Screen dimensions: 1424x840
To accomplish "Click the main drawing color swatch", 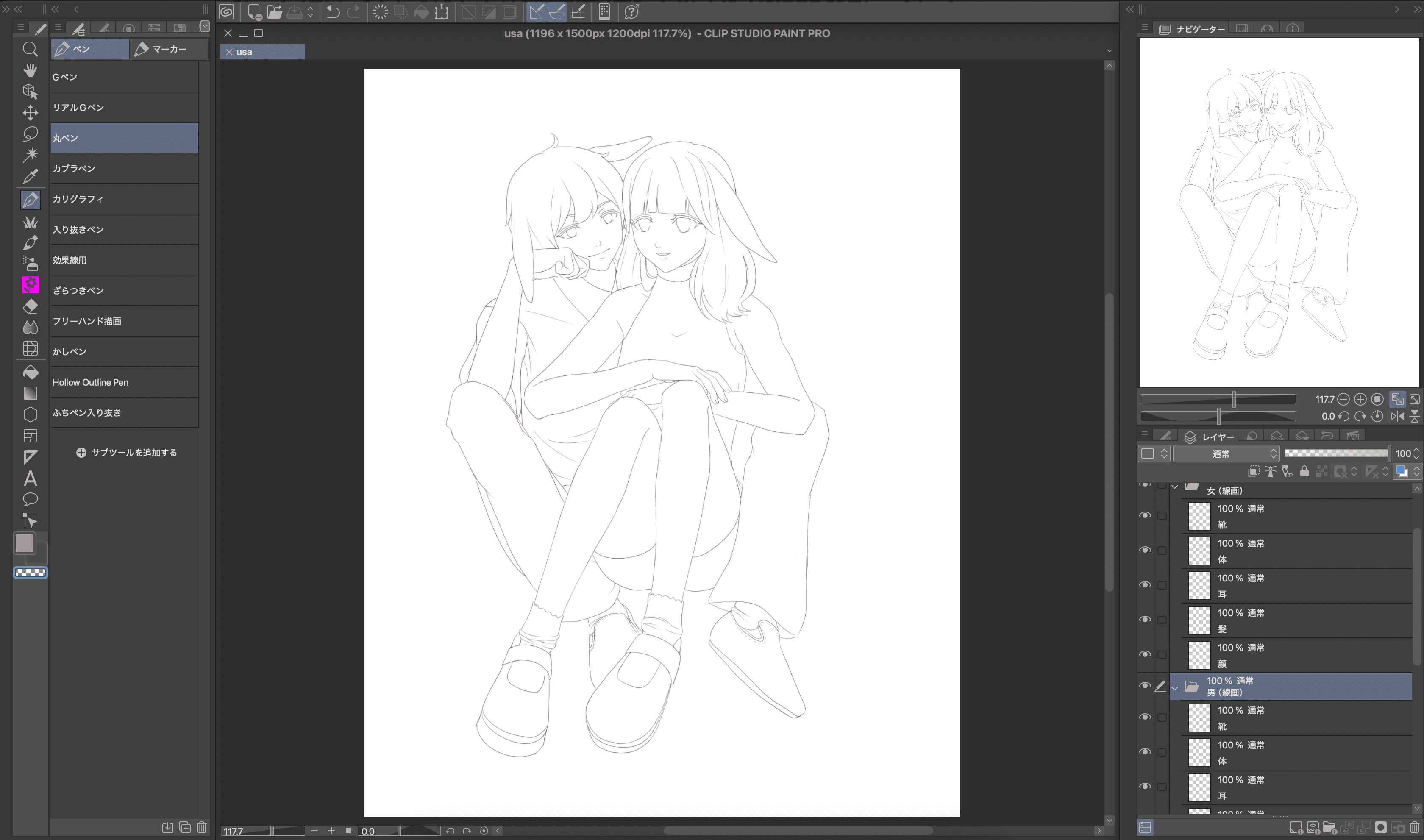I will pyautogui.click(x=24, y=543).
